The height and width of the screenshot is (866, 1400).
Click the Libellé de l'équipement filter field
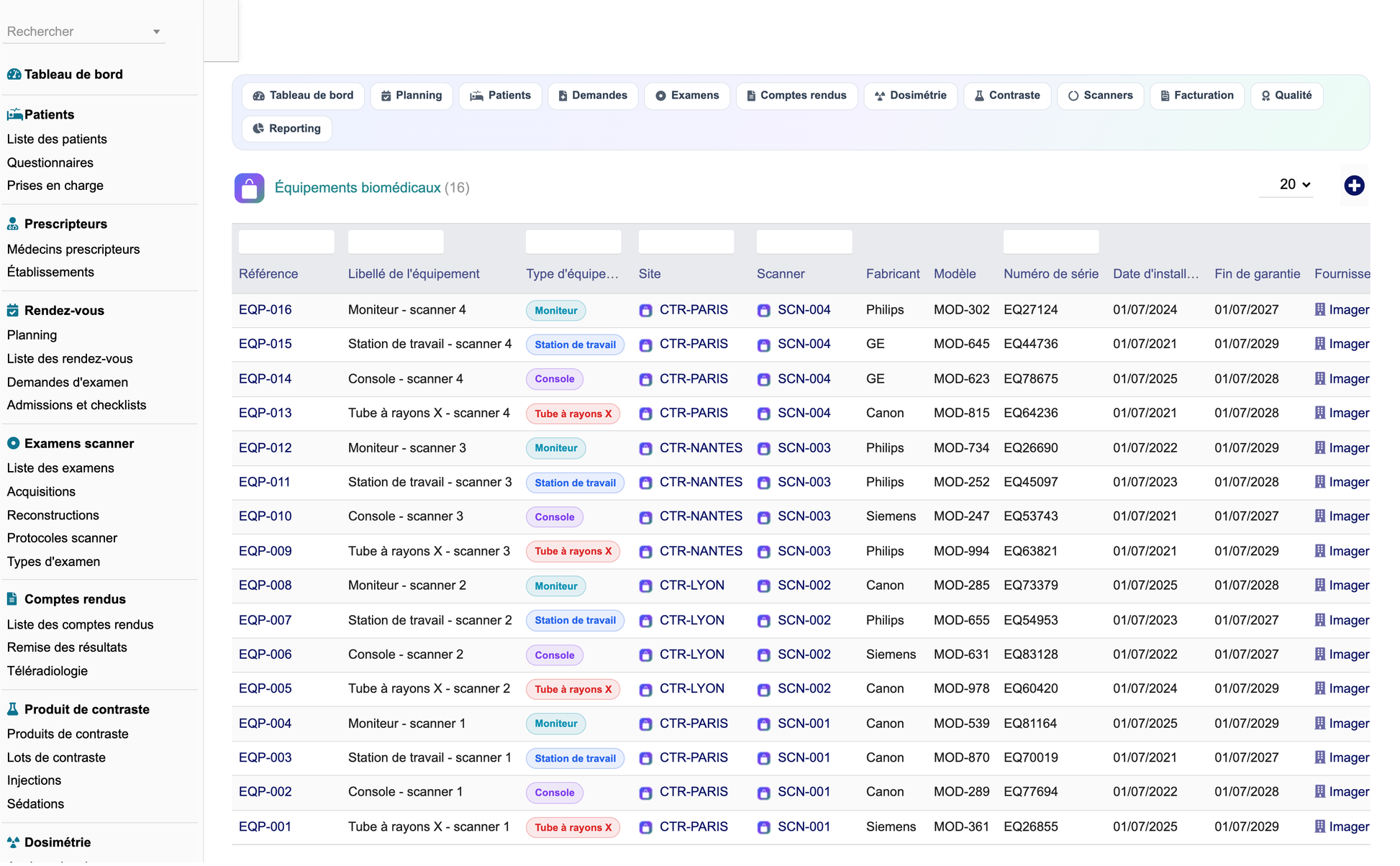click(x=396, y=242)
